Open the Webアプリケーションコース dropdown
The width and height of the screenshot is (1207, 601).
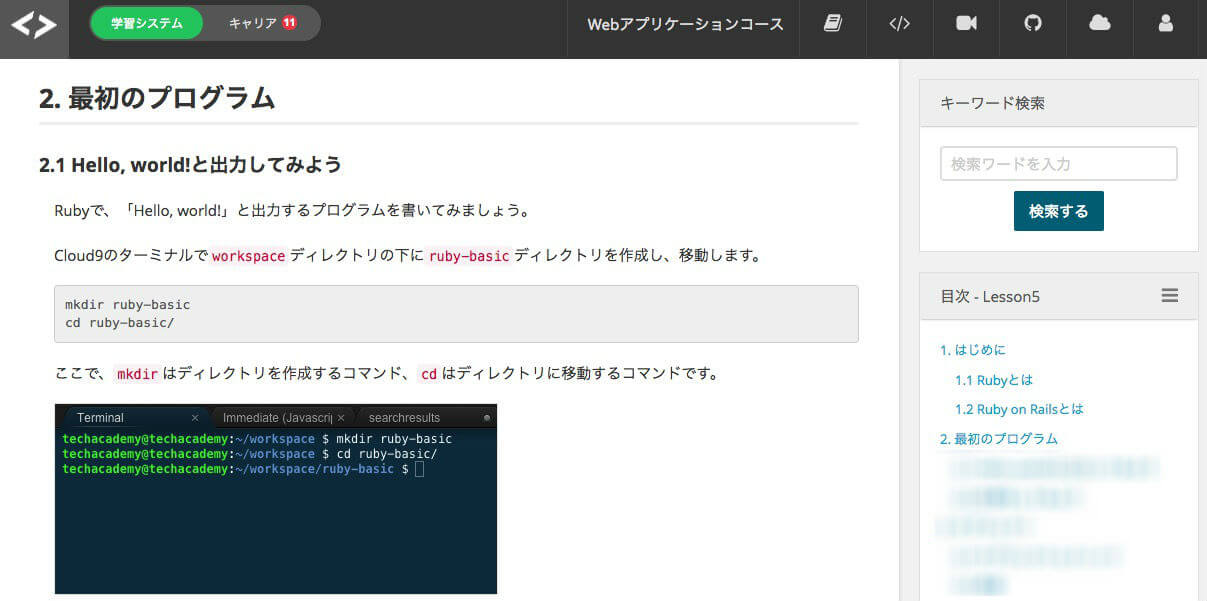click(683, 24)
